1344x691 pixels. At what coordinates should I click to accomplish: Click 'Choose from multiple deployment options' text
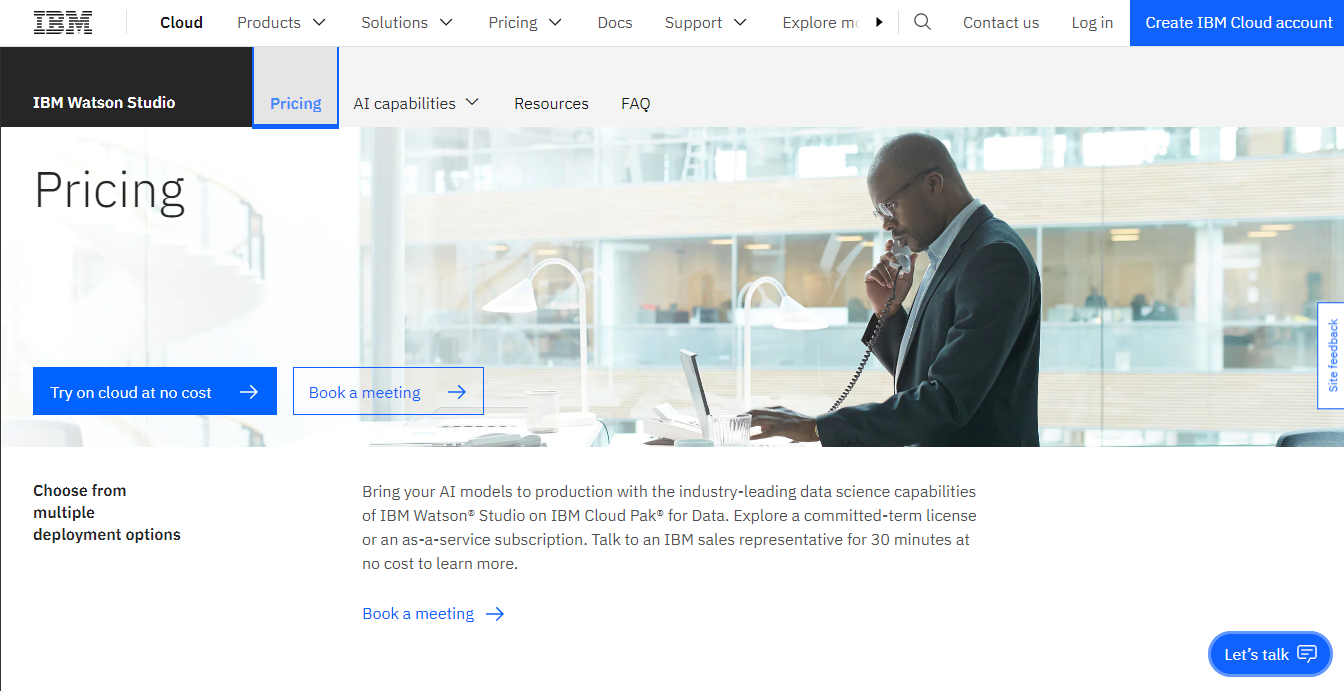[x=107, y=512]
